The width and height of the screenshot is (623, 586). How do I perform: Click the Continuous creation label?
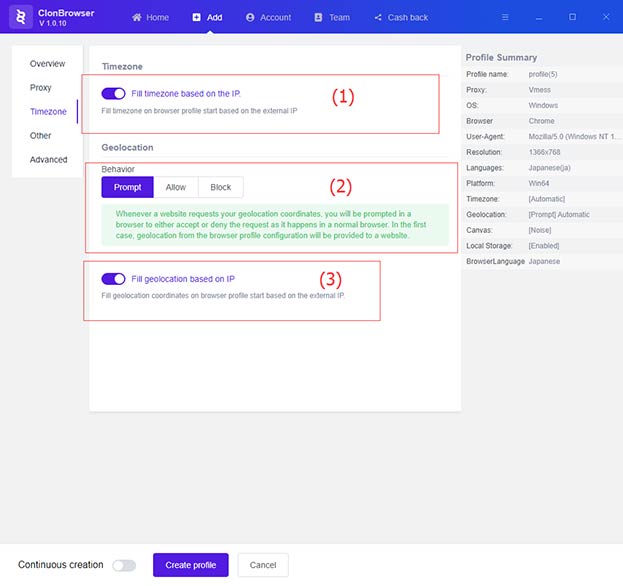click(60, 565)
